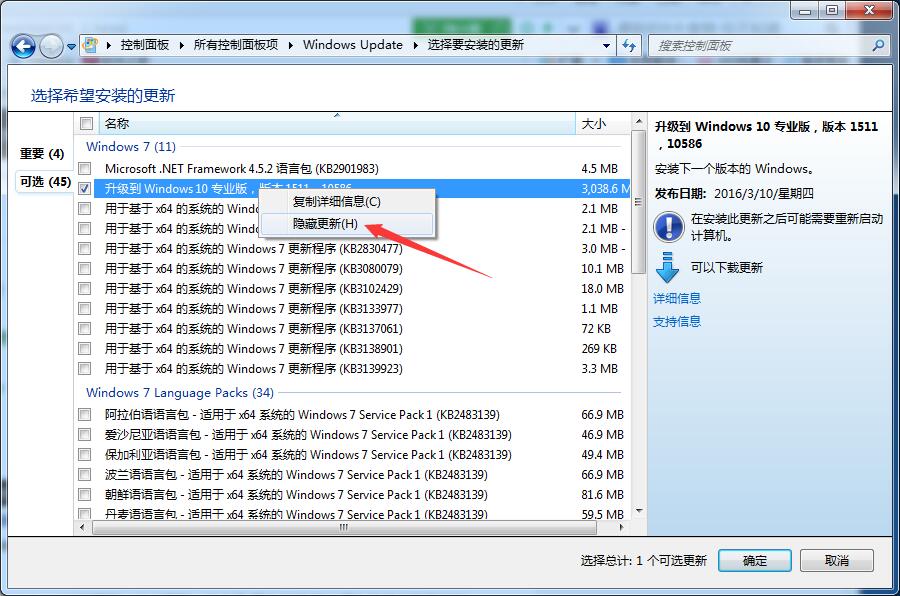Click the horizontal scrollbar thumb

344,527
